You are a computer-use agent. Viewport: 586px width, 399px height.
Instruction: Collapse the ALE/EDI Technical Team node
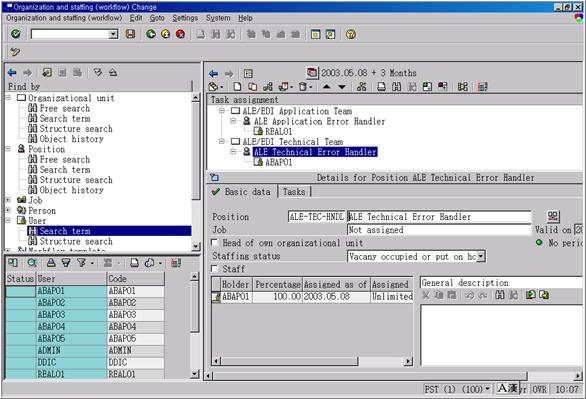click(222, 142)
